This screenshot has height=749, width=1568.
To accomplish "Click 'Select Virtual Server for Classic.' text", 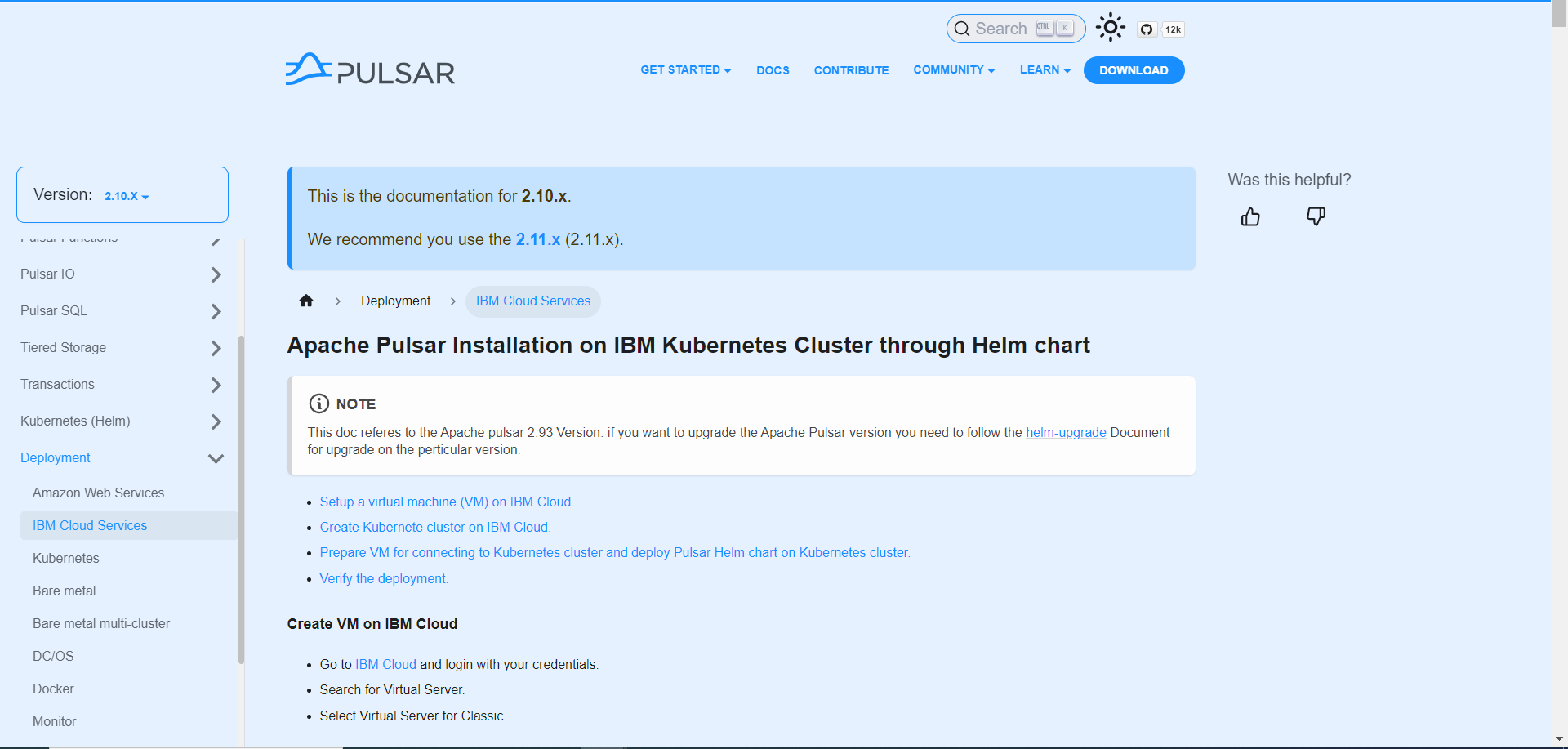I will click(x=412, y=716).
